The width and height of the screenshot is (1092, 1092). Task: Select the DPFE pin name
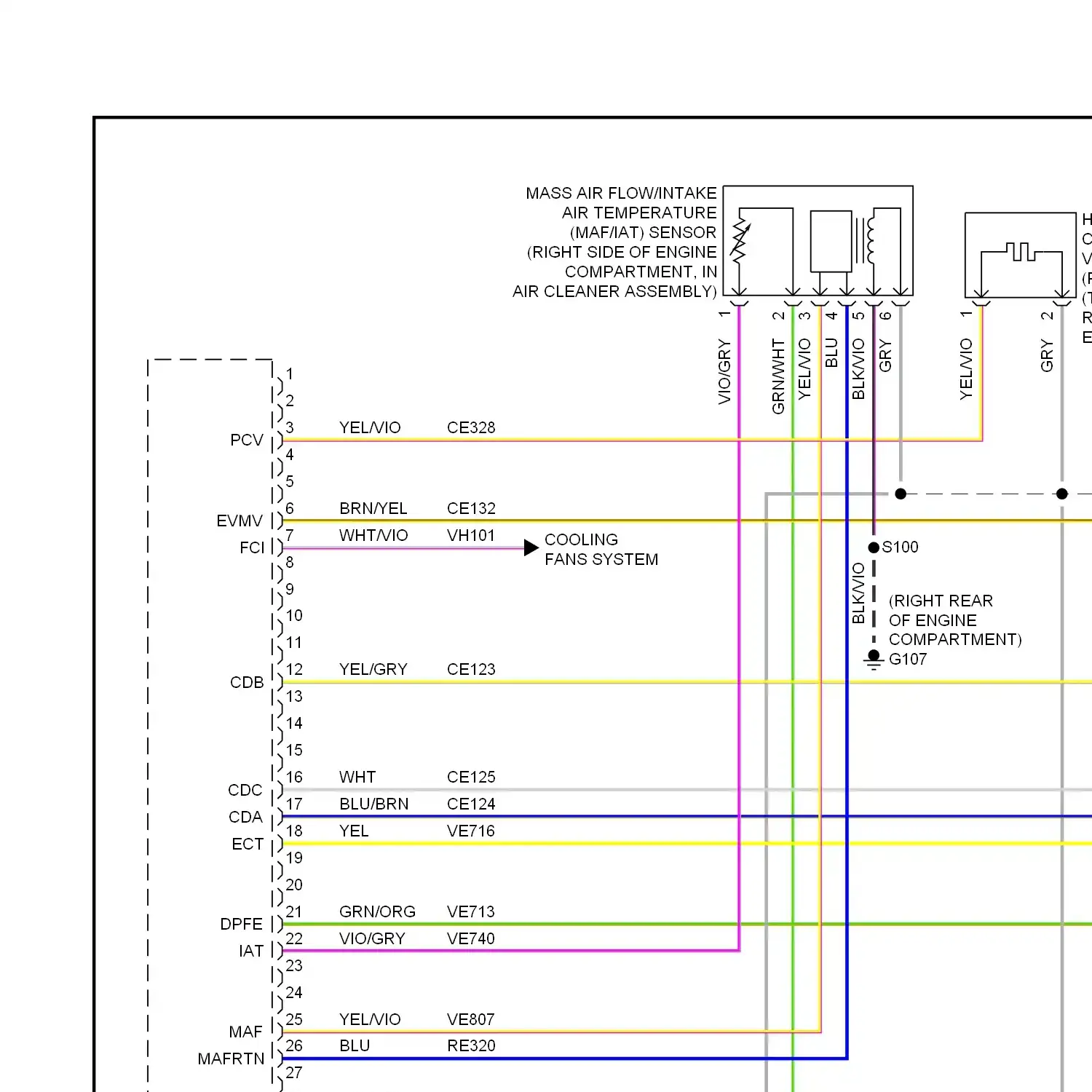[241, 924]
